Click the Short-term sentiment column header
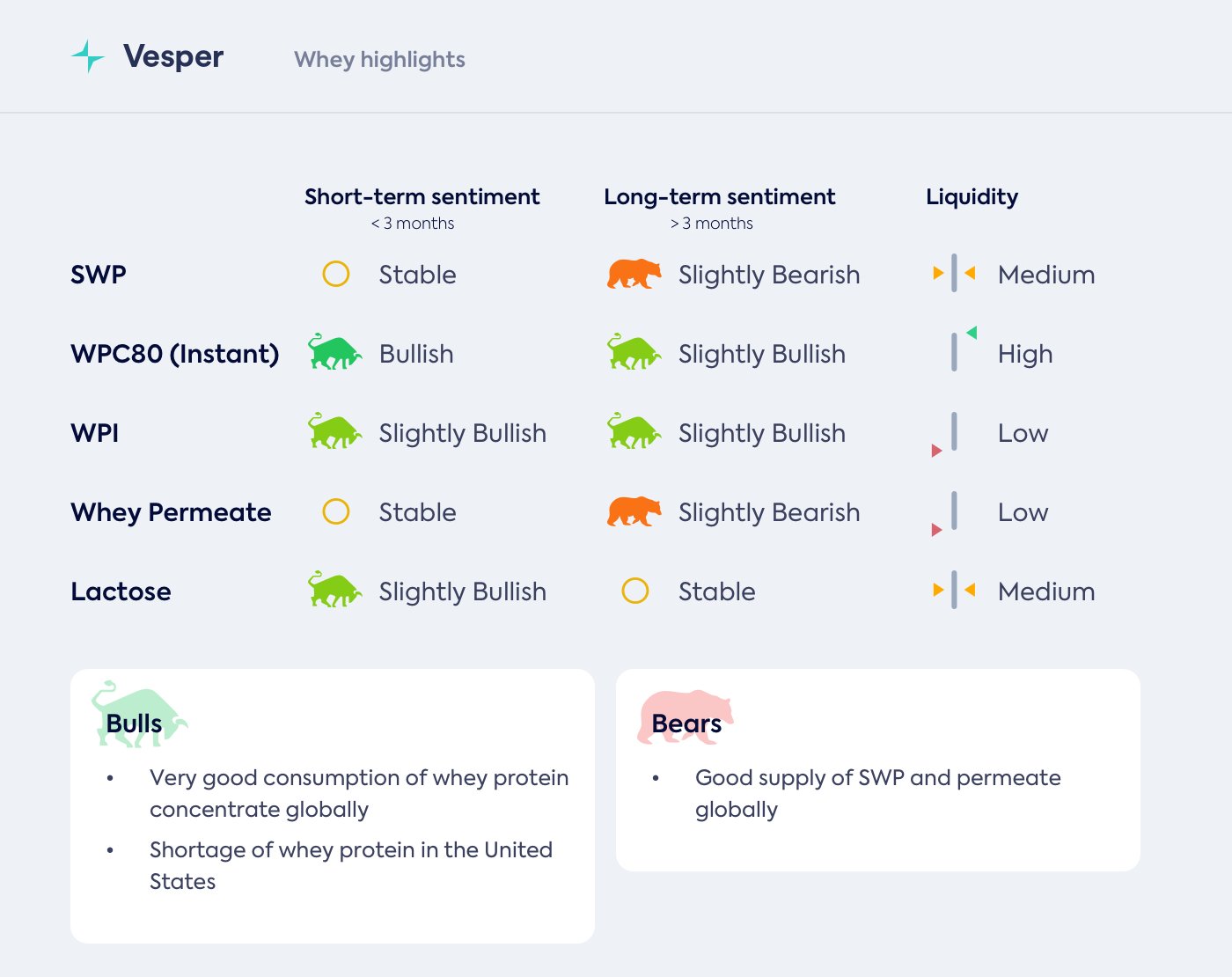The height and width of the screenshot is (977, 1232). click(422, 197)
